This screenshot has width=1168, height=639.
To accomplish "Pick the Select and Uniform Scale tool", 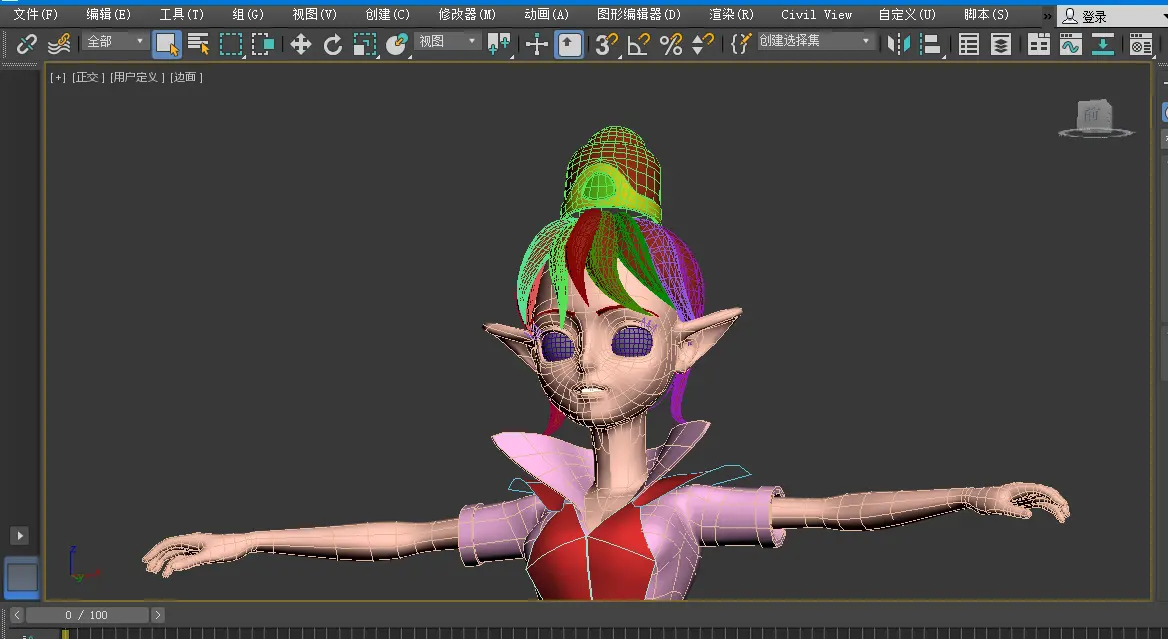I will point(365,44).
